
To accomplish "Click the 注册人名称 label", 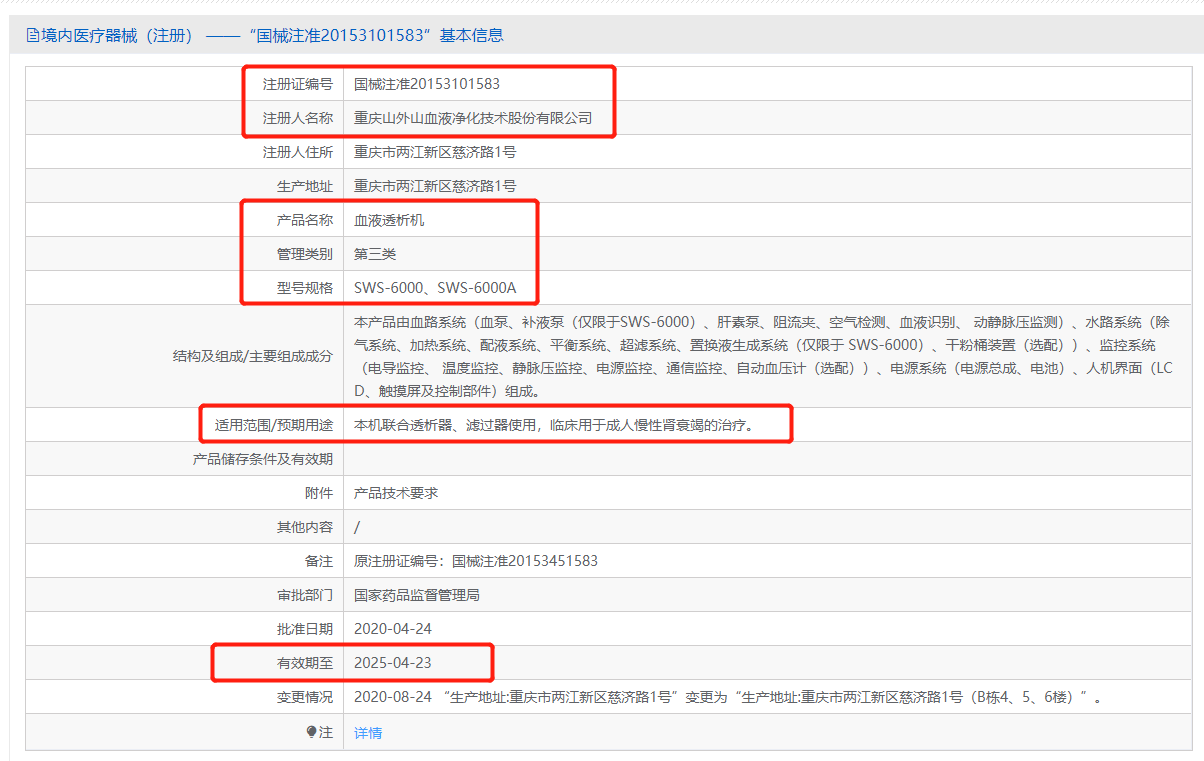I will coord(298,118).
